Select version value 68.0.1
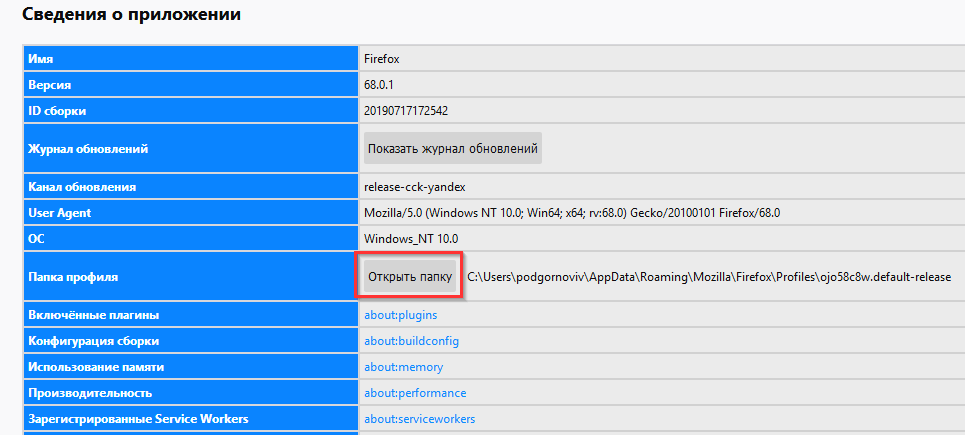This screenshot has height=435, width=965. (378, 86)
